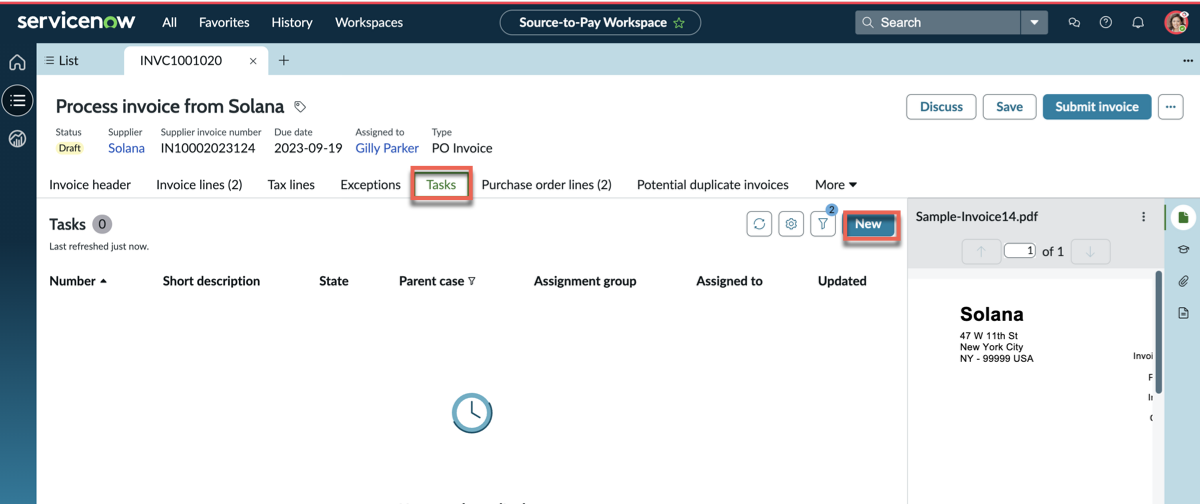Open more actions ellipsis next to Submit invoice
The image size is (1200, 504).
[1171, 107]
